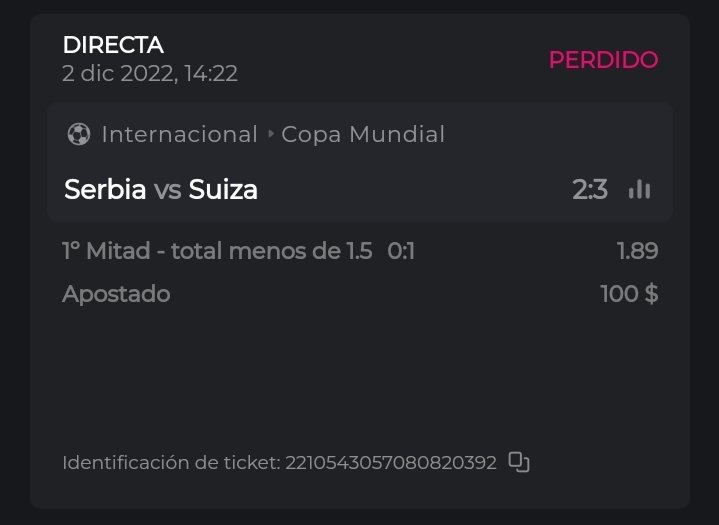The width and height of the screenshot is (719, 525).
Task: Click the match statistics bar chart icon
Action: (x=639, y=189)
